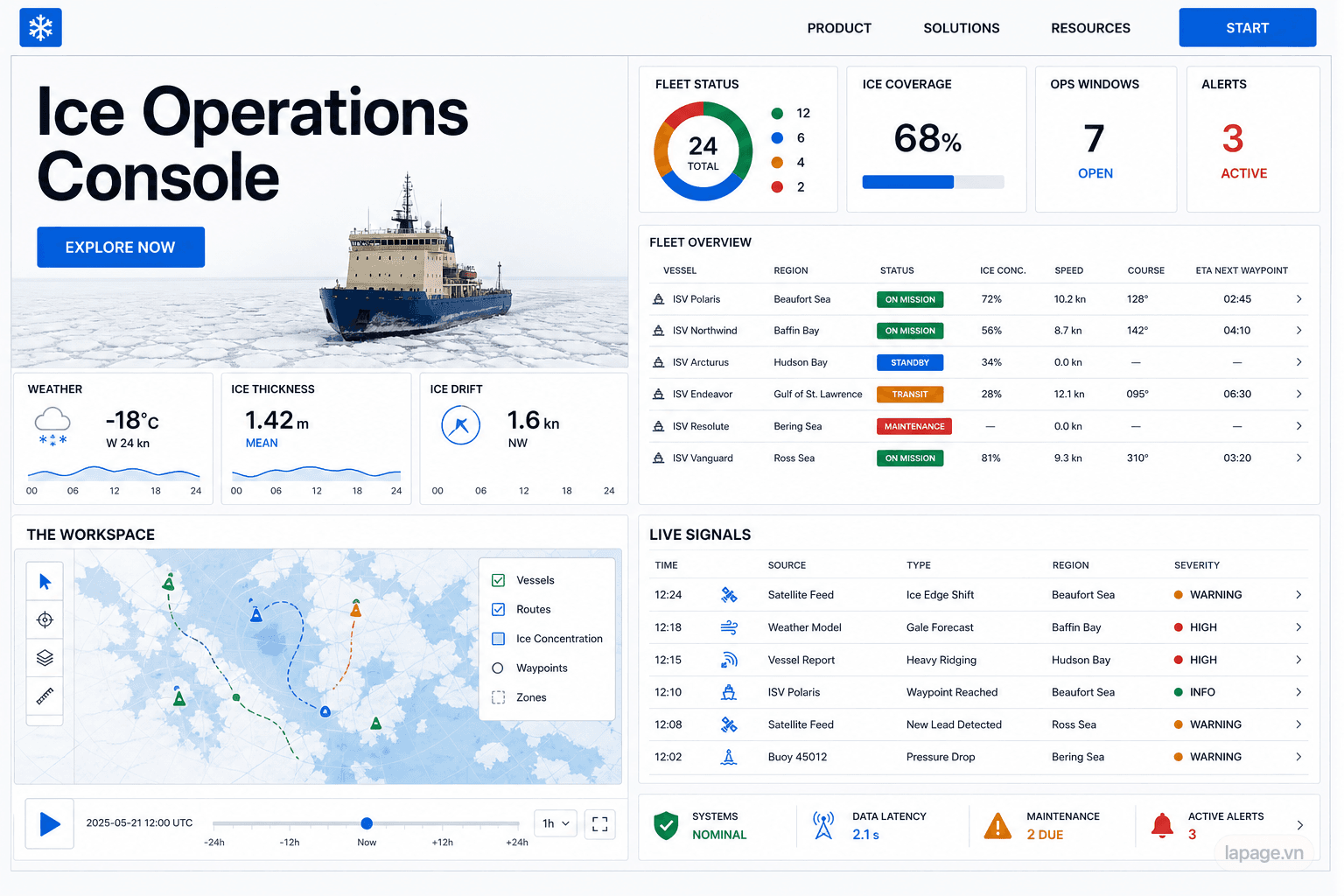1344x896 pixels.
Task: Select the ruler measure tool
Action: tap(45, 696)
